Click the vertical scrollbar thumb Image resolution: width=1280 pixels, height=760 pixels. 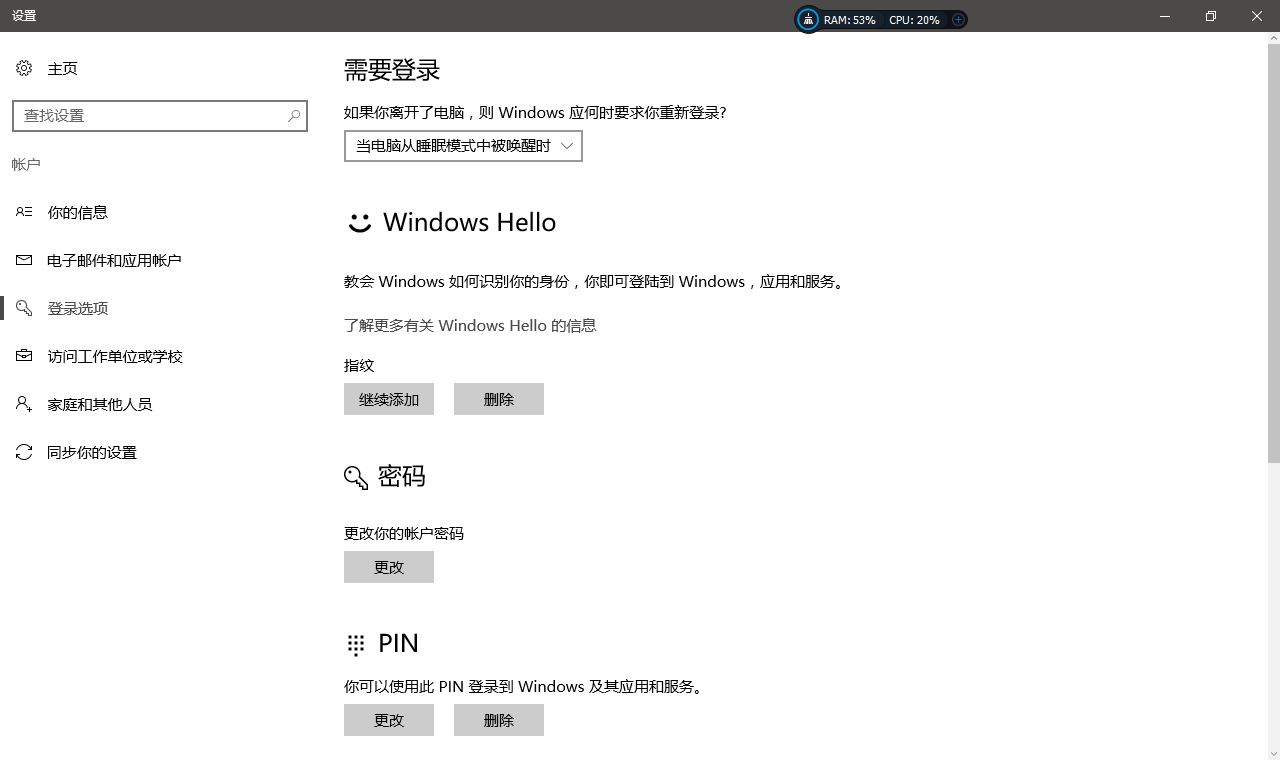[x=1272, y=254]
